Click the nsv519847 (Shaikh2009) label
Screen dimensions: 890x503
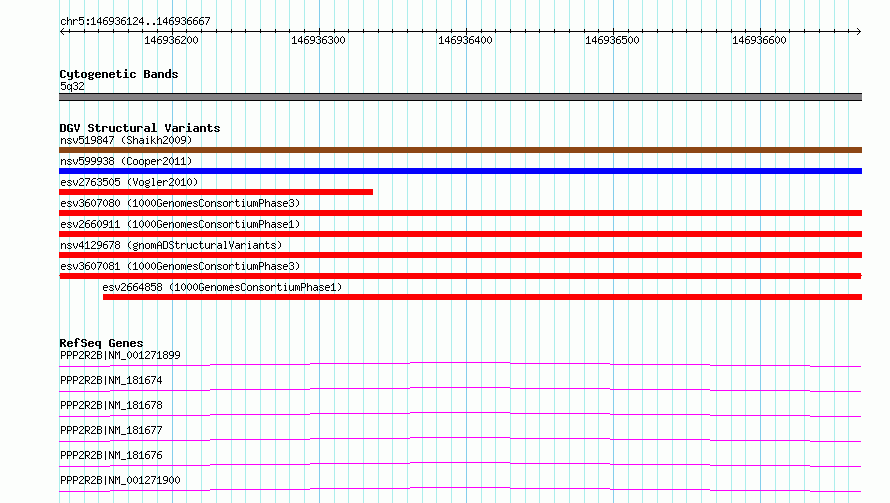(126, 140)
